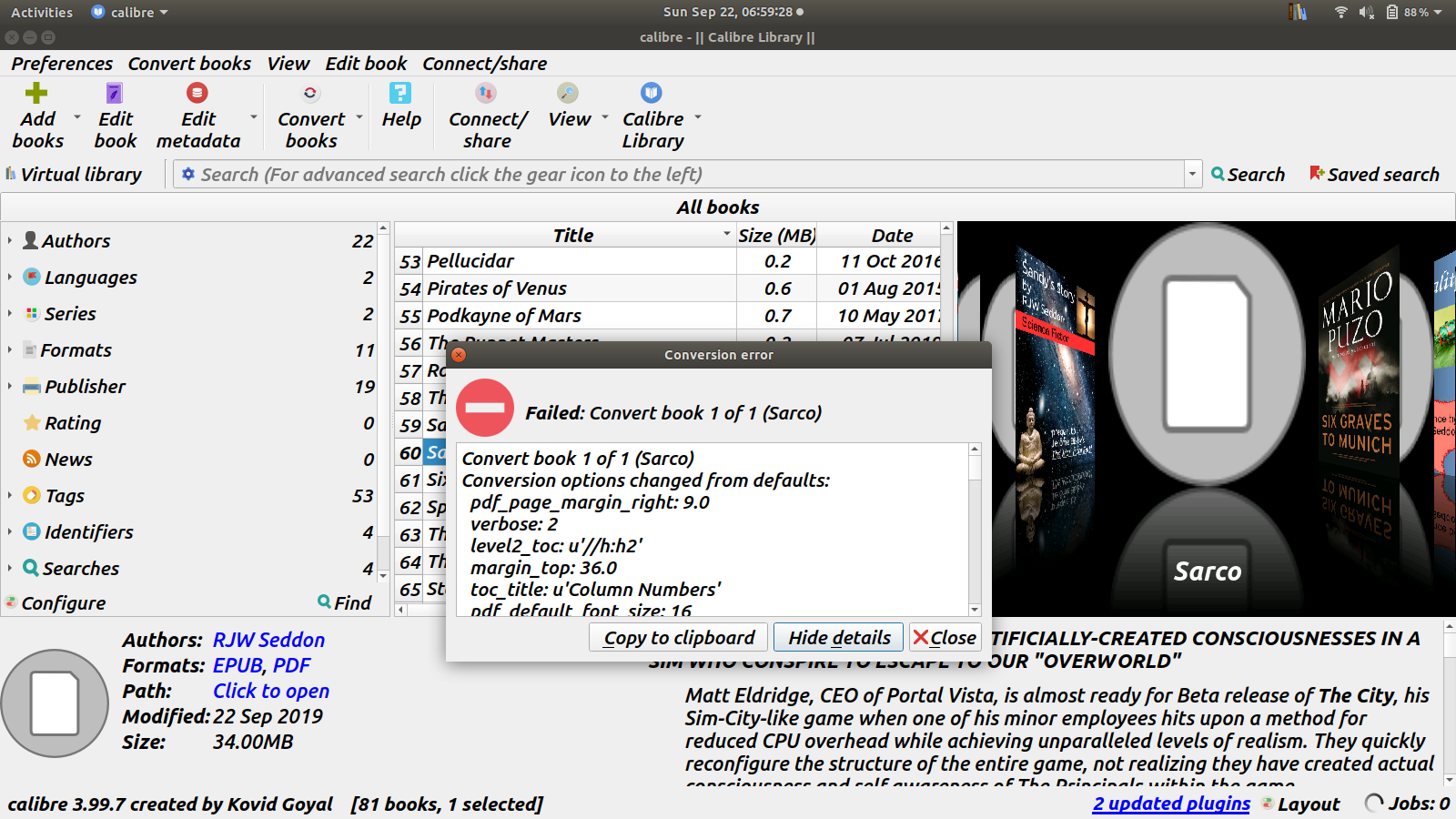Select Authors in the tag browser
Screen dimensions: 1456x819
(x=76, y=241)
